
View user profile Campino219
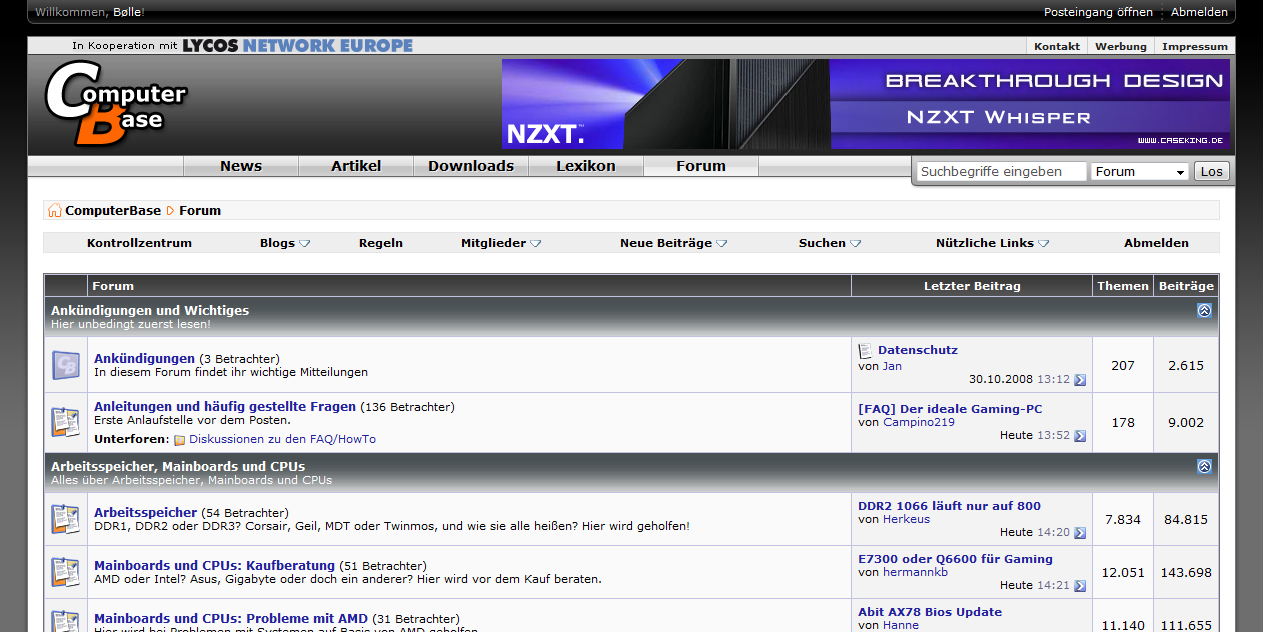[919, 422]
